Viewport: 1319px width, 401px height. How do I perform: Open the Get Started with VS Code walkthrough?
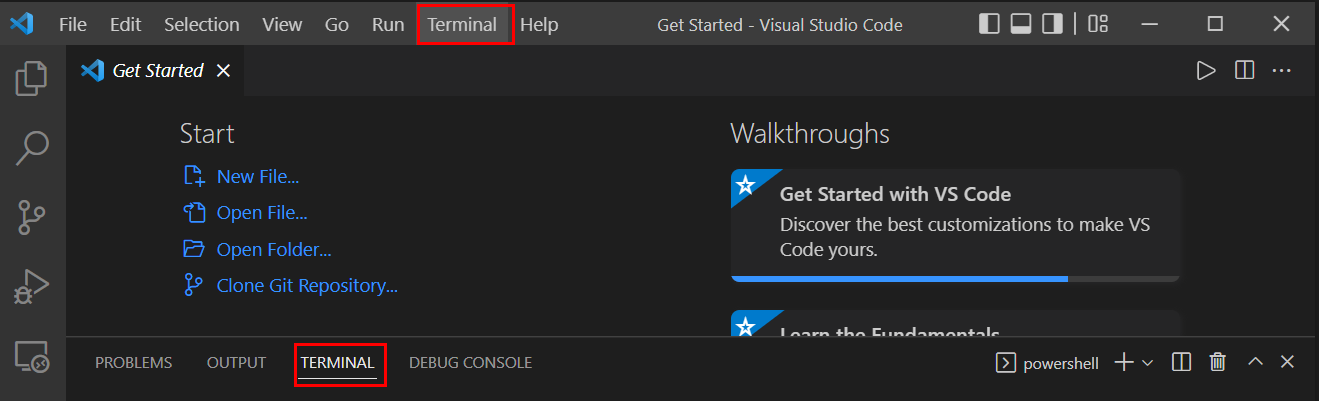click(955, 225)
